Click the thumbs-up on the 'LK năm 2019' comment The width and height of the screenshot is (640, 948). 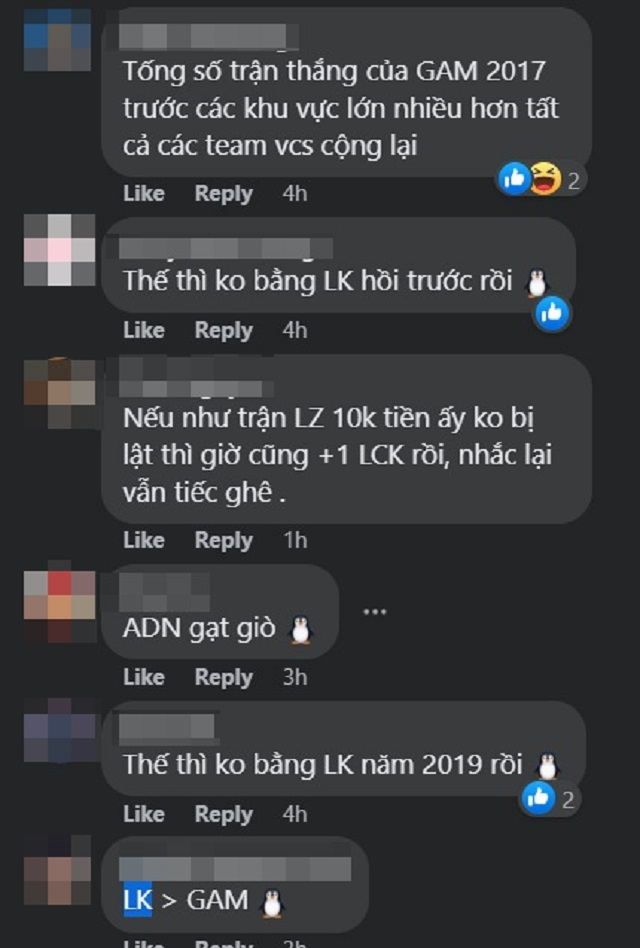click(x=538, y=798)
